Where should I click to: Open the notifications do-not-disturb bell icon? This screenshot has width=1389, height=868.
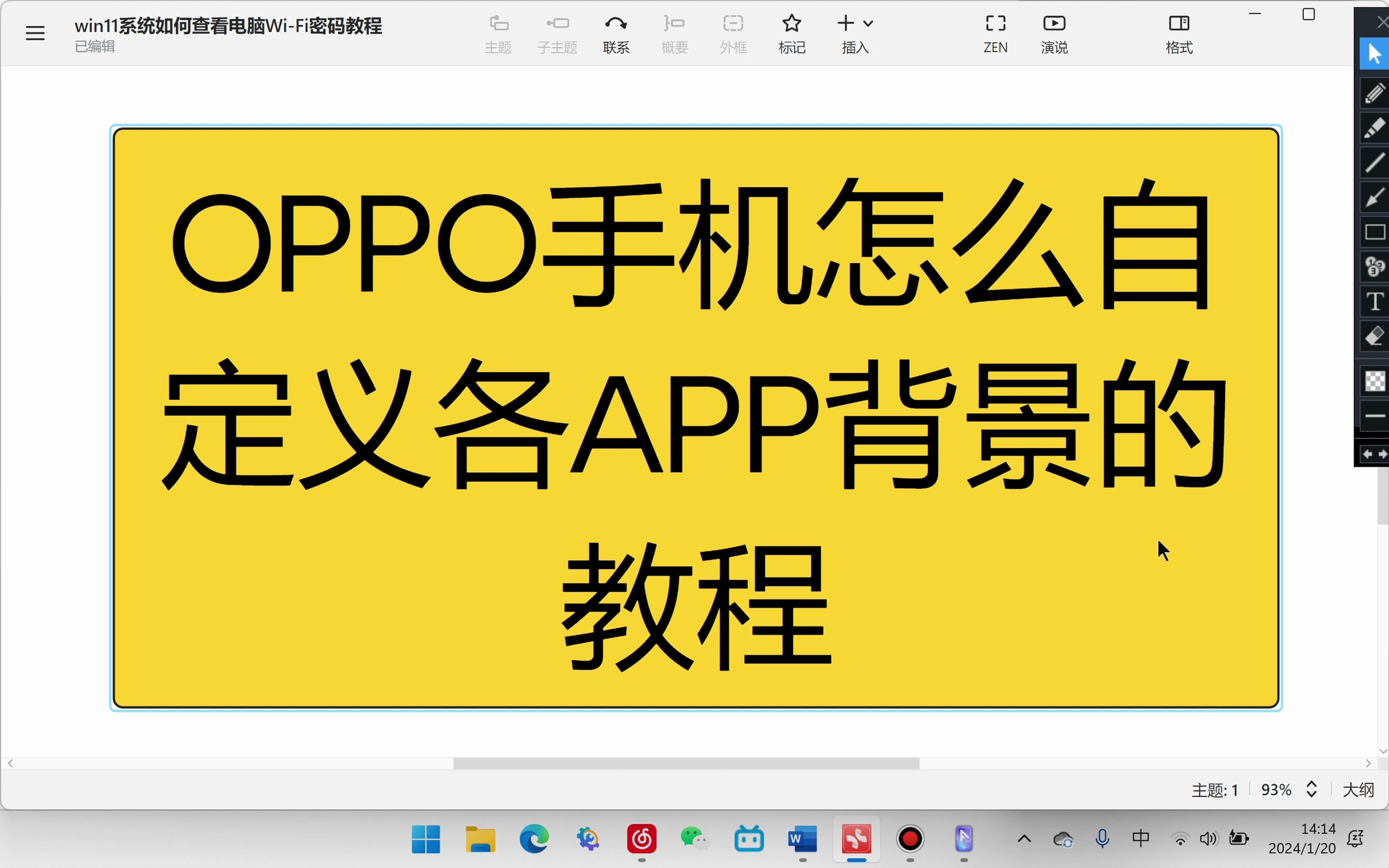tap(1356, 839)
